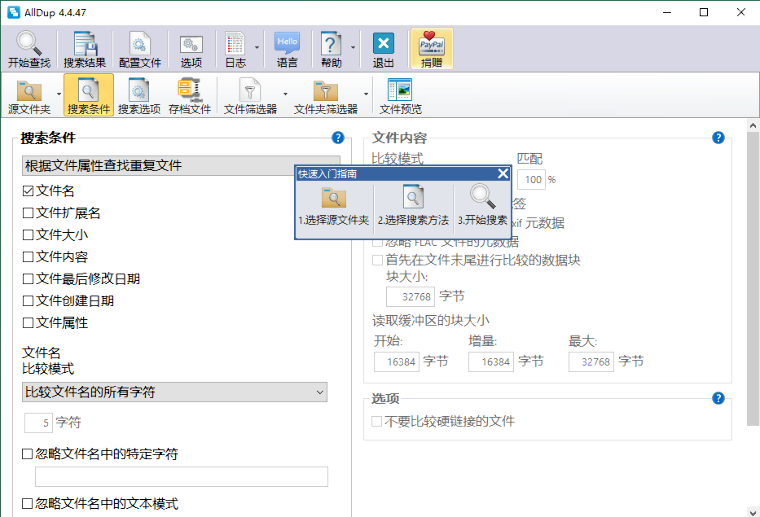Viewport: 760px width, 517px height.
Task: Click the vertical scrollbar up arrow
Action: (x=753, y=126)
